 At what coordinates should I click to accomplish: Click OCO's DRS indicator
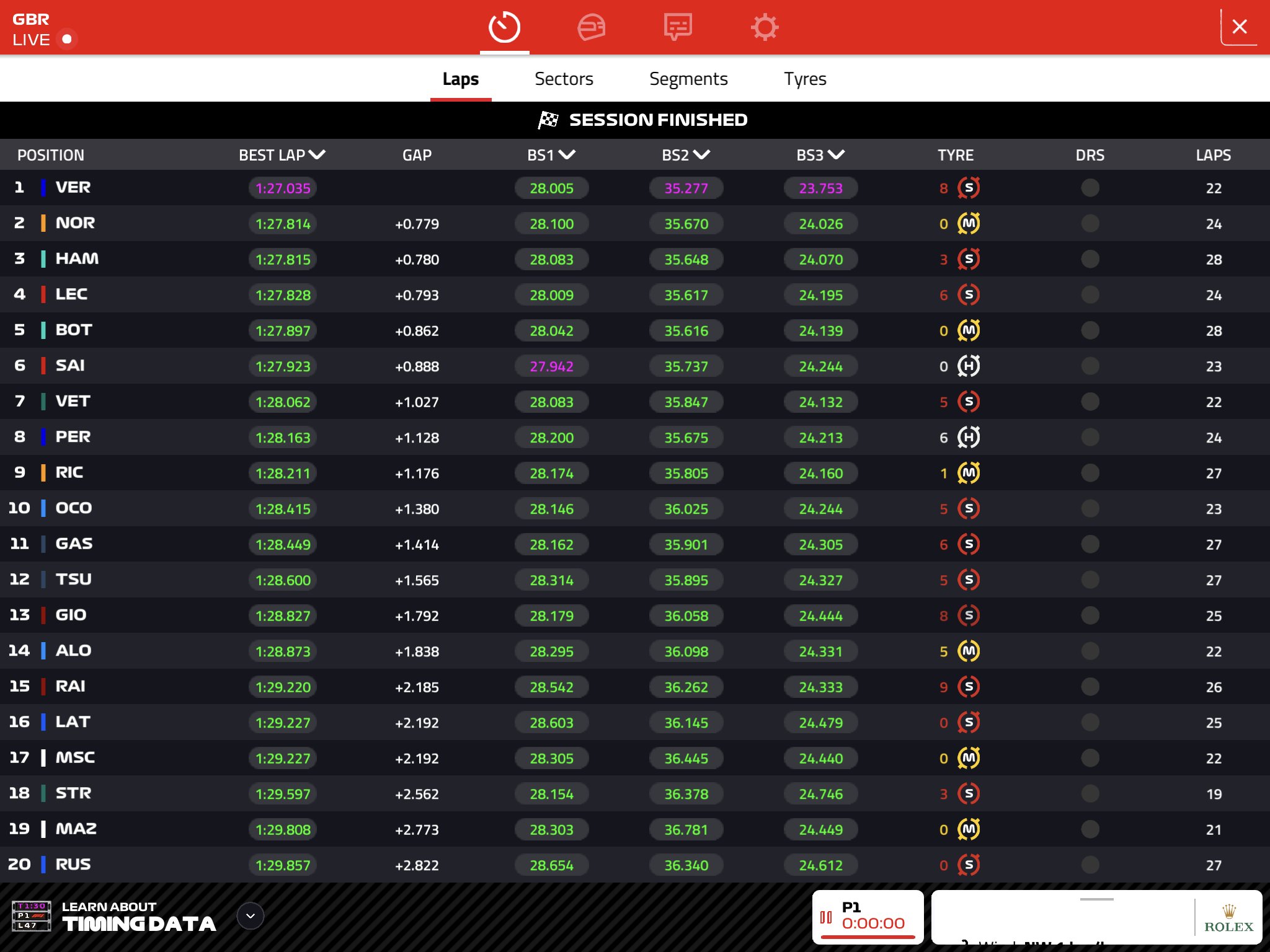(1090, 509)
